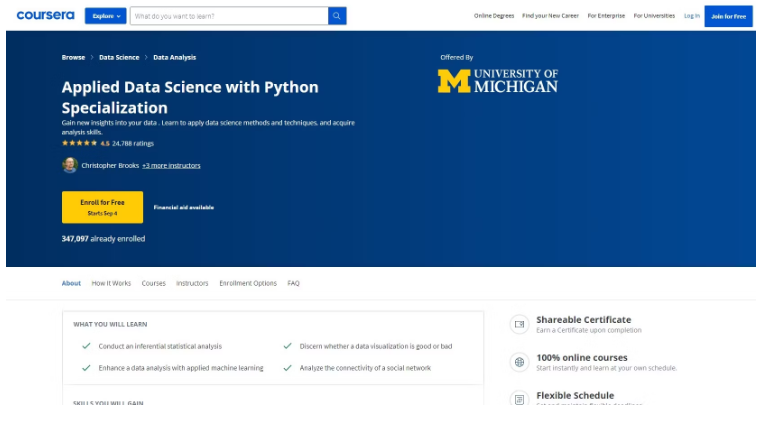This screenshot has height=435, width=766.
Task: Click the star rating icons
Action: [x=79, y=143]
